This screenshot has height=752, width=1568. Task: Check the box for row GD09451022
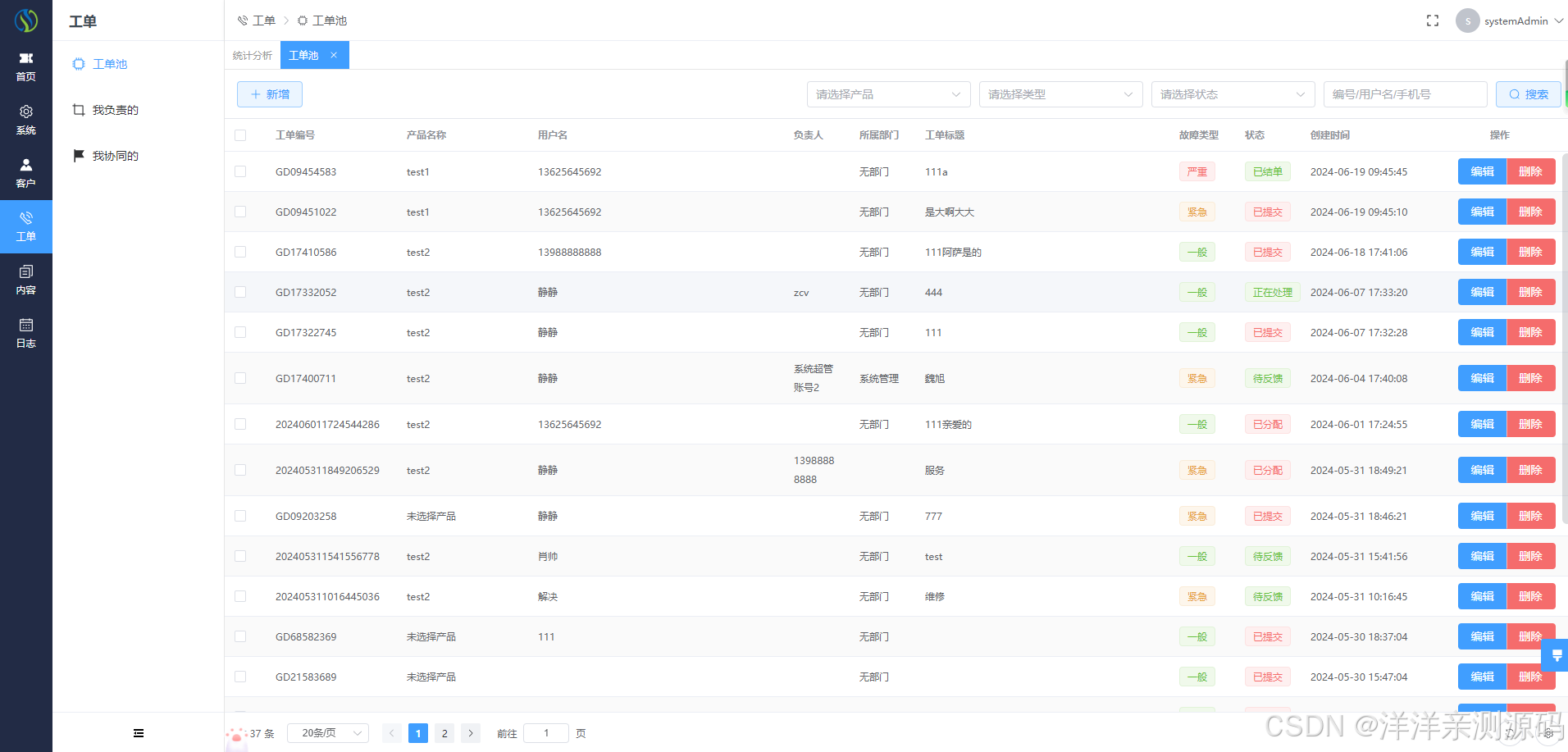coord(240,212)
